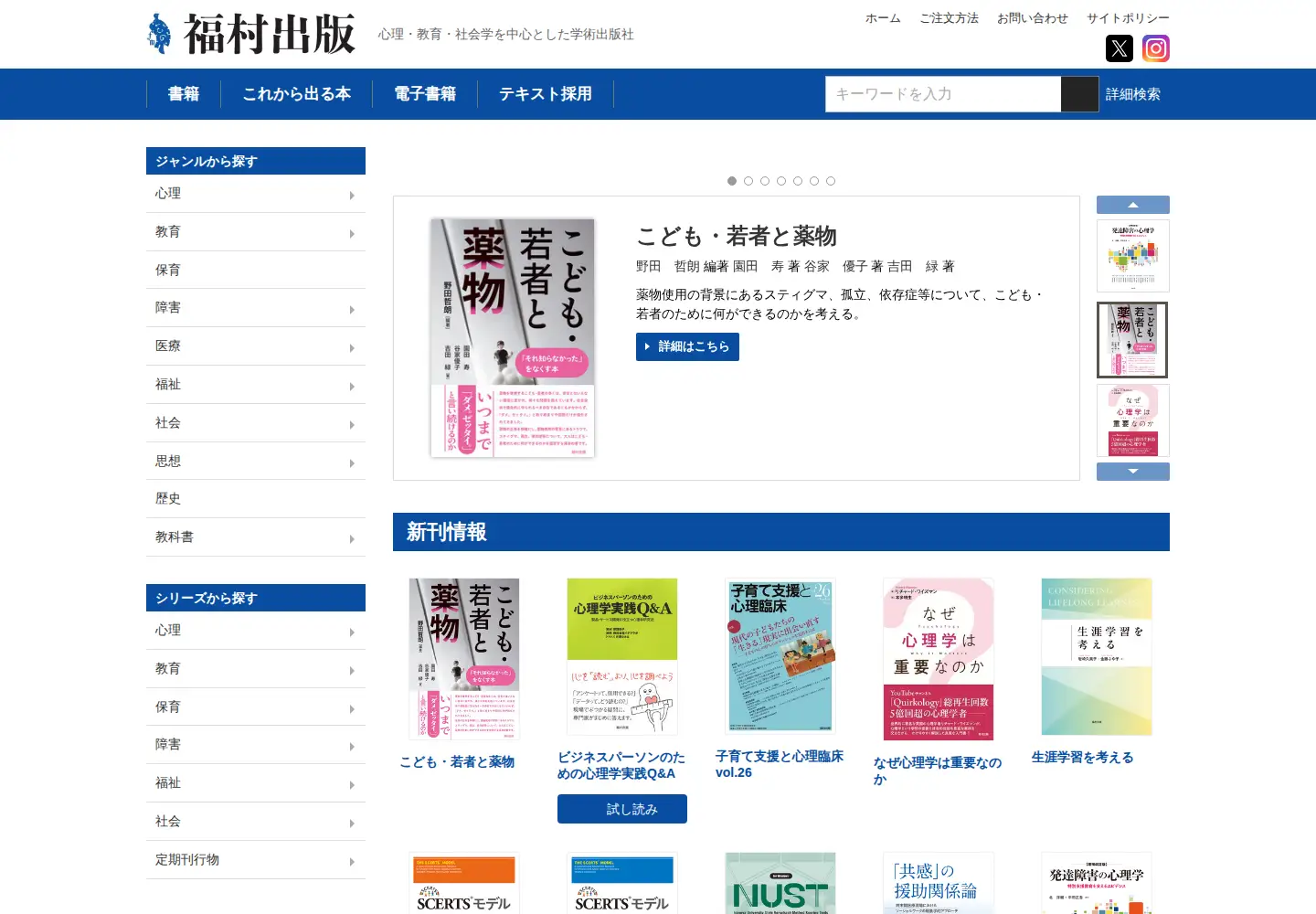Focus the keyword search input field
The image size is (1316, 914).
[943, 94]
